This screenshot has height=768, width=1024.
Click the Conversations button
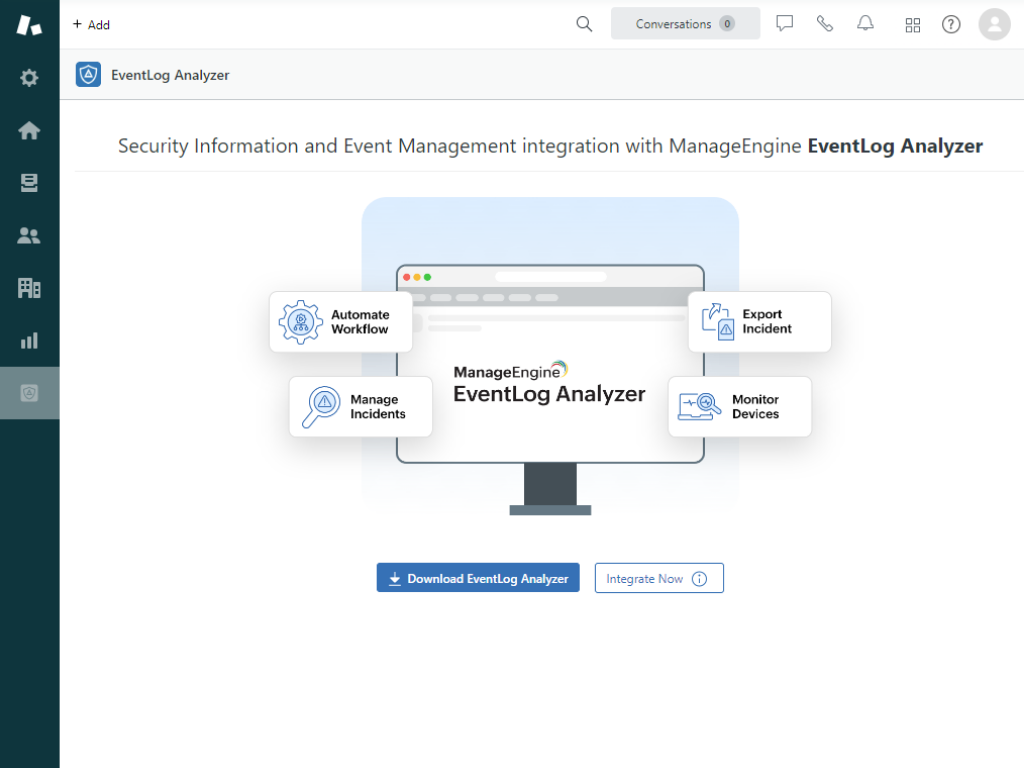(x=685, y=24)
